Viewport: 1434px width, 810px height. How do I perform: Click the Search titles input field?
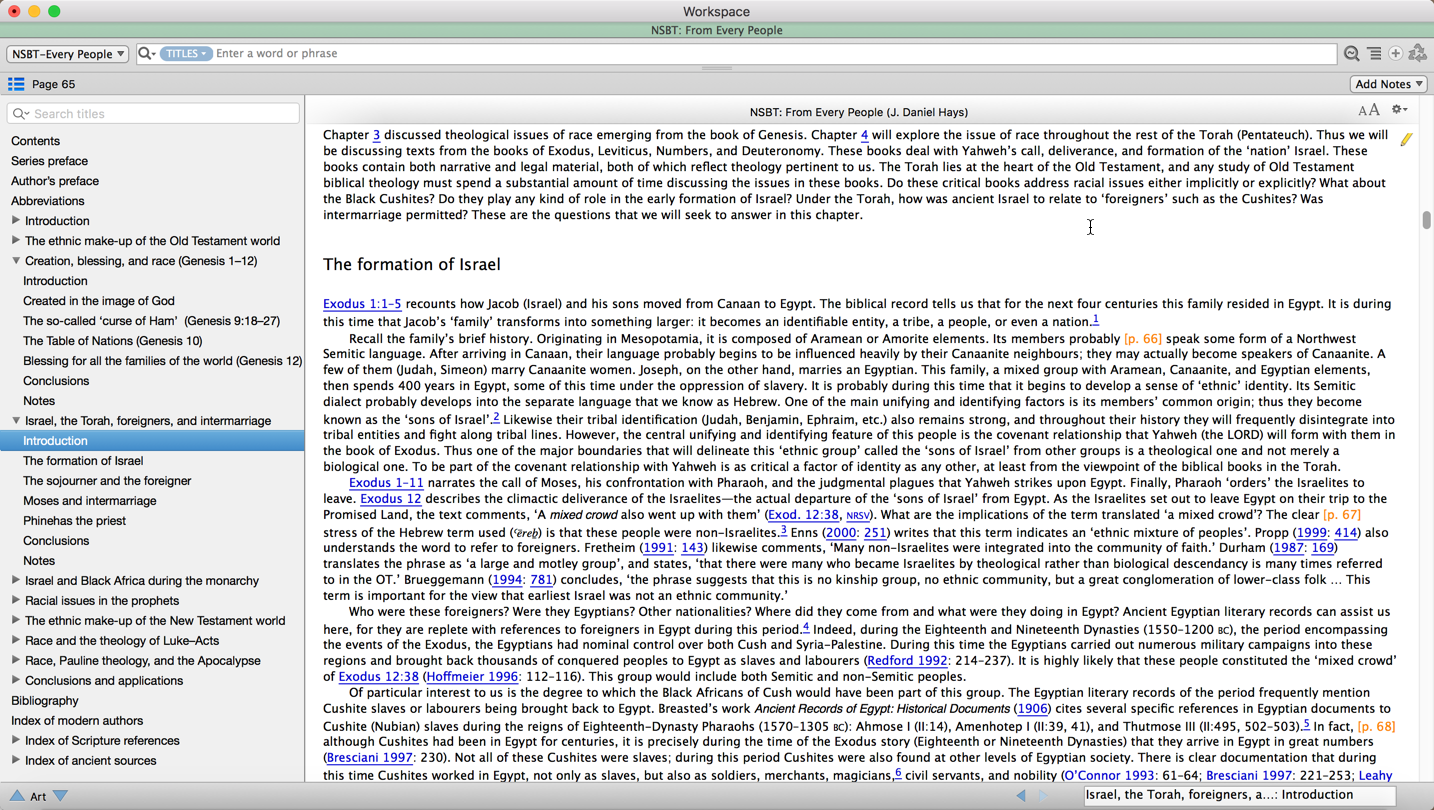[x=153, y=114]
